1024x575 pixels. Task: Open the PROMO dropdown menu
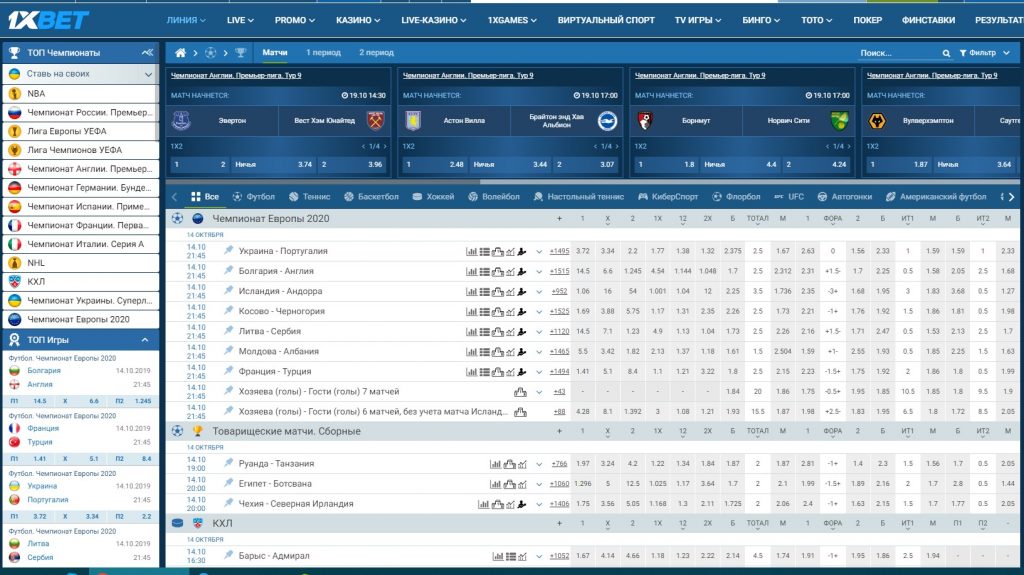[x=295, y=20]
